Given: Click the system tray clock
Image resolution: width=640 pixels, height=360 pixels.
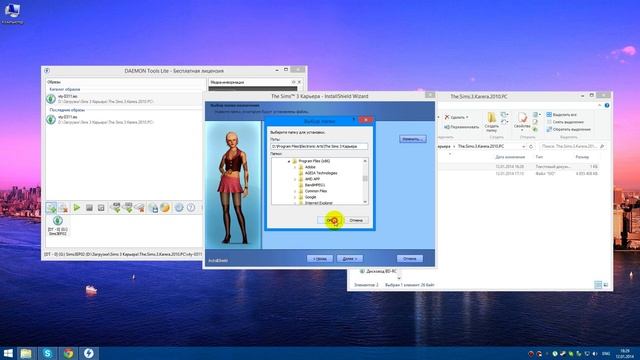Looking at the screenshot, I should tap(625, 353).
